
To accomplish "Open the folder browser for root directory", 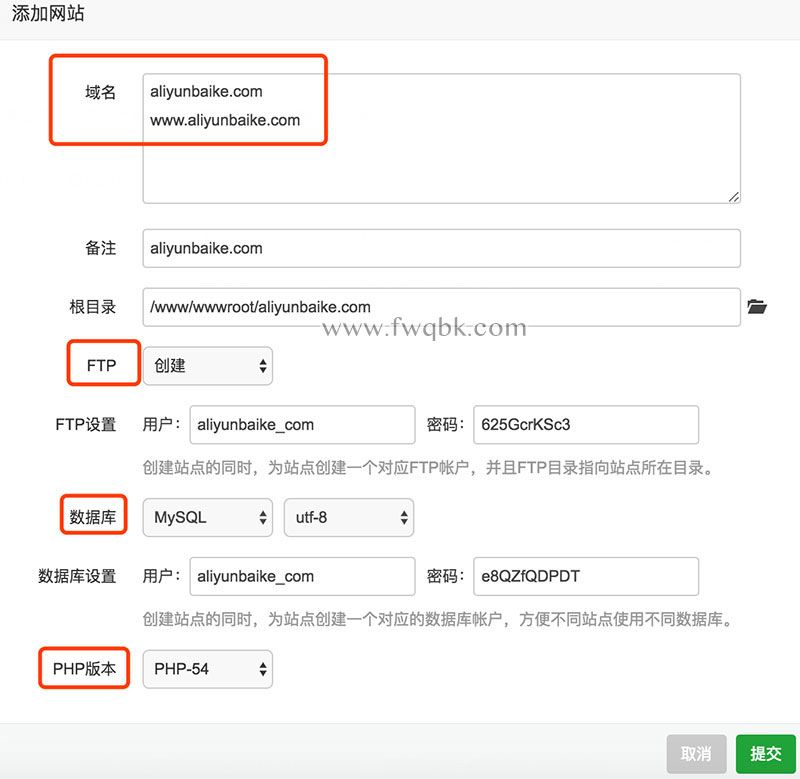I will [757, 307].
